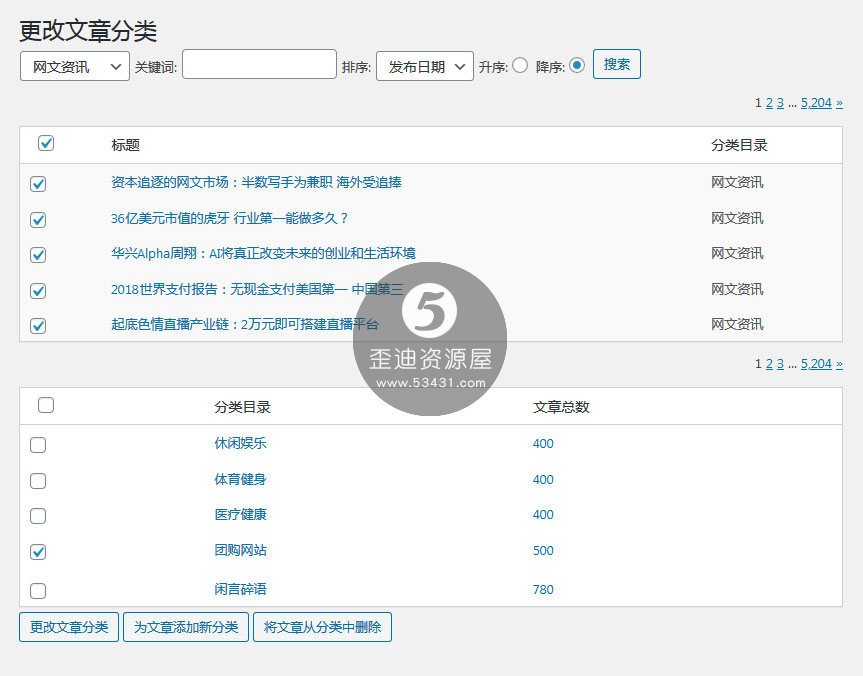Open the 医疗健康 category link
Viewport: 863px width, 676px height.
[x=240, y=515]
